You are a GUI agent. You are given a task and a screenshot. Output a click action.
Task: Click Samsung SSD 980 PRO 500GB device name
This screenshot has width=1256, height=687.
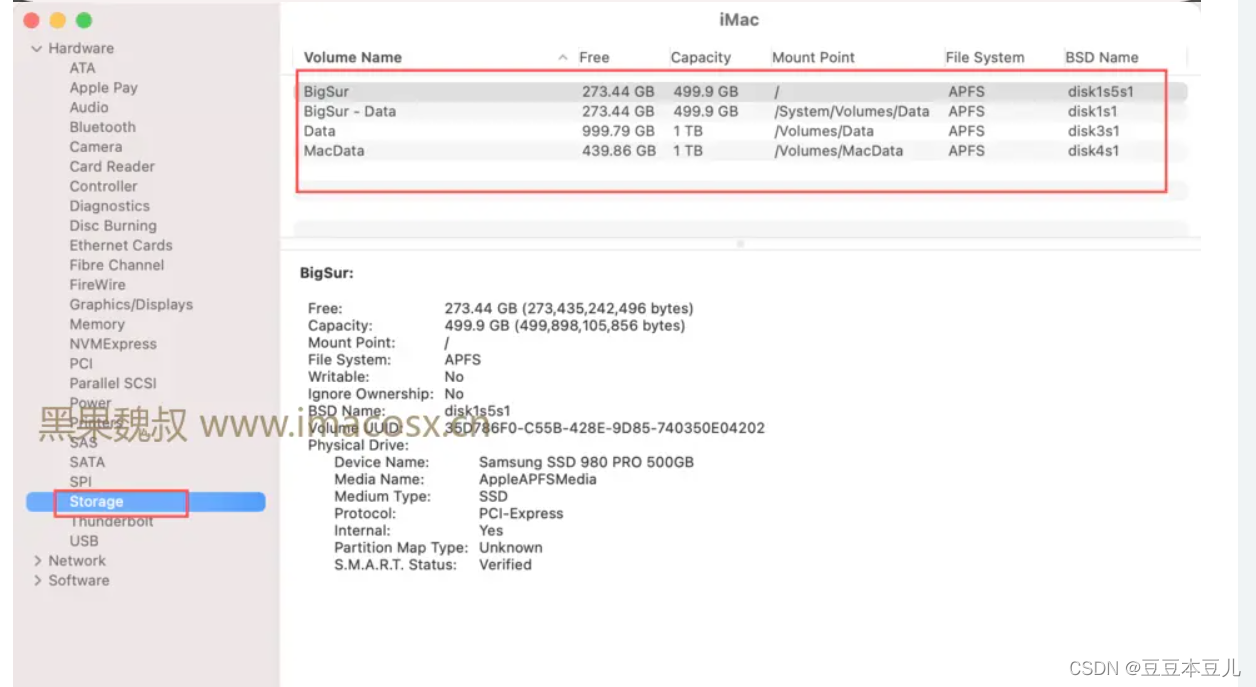586,462
